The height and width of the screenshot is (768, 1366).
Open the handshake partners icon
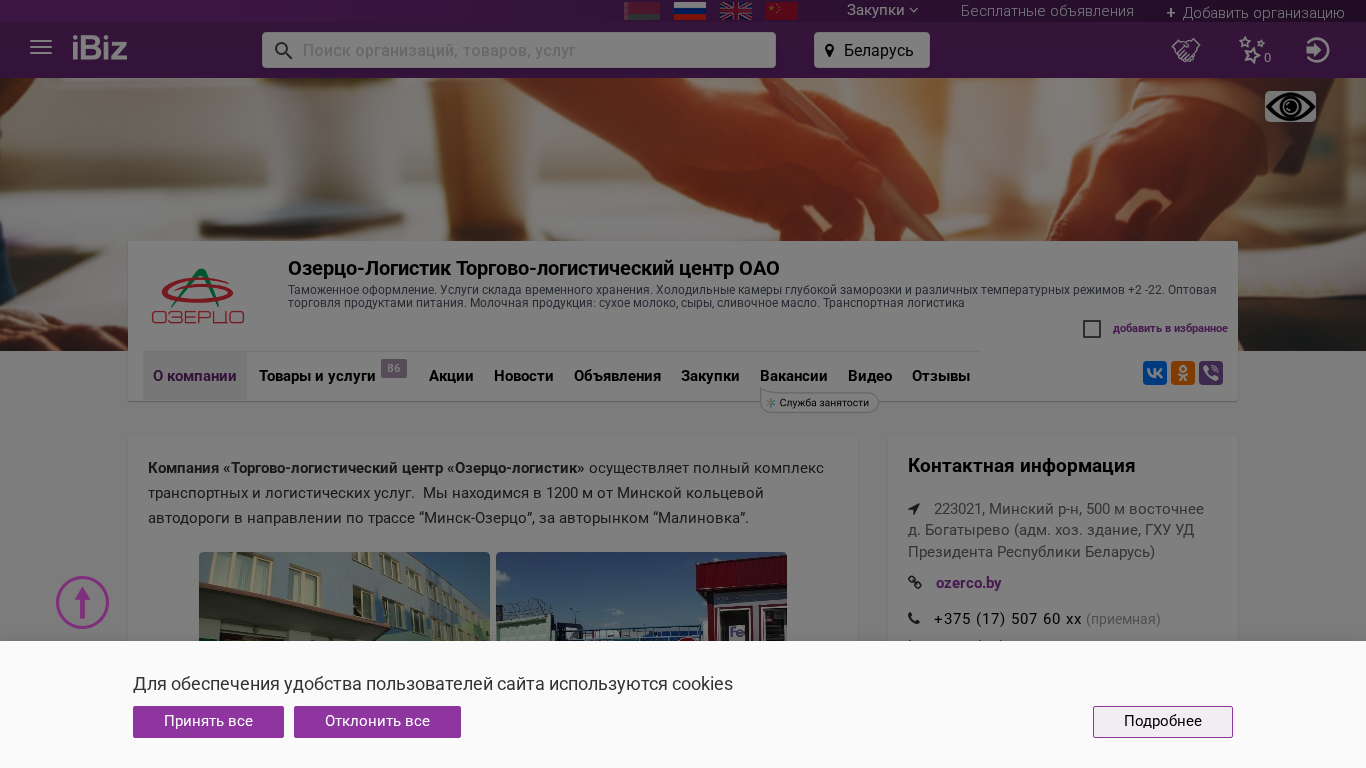(1186, 50)
